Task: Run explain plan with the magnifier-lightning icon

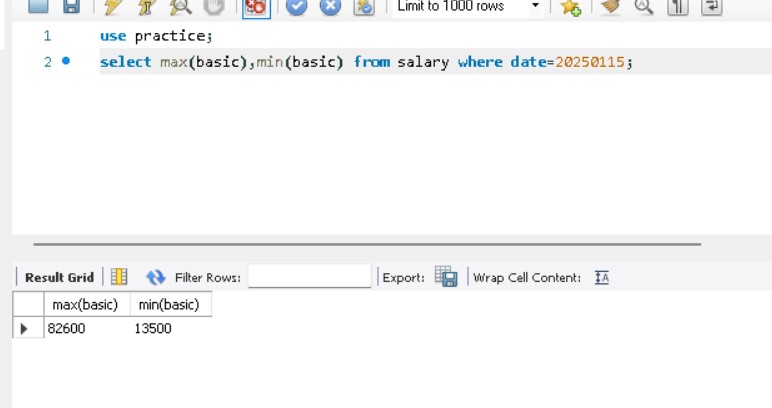Action: [180, 5]
